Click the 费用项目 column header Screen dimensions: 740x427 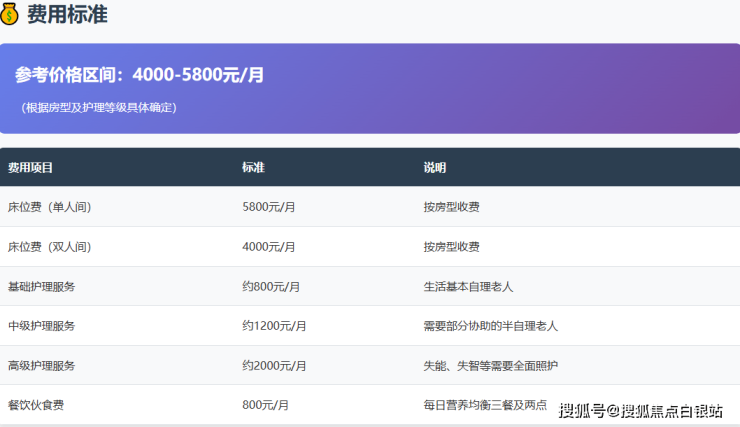pos(31,167)
